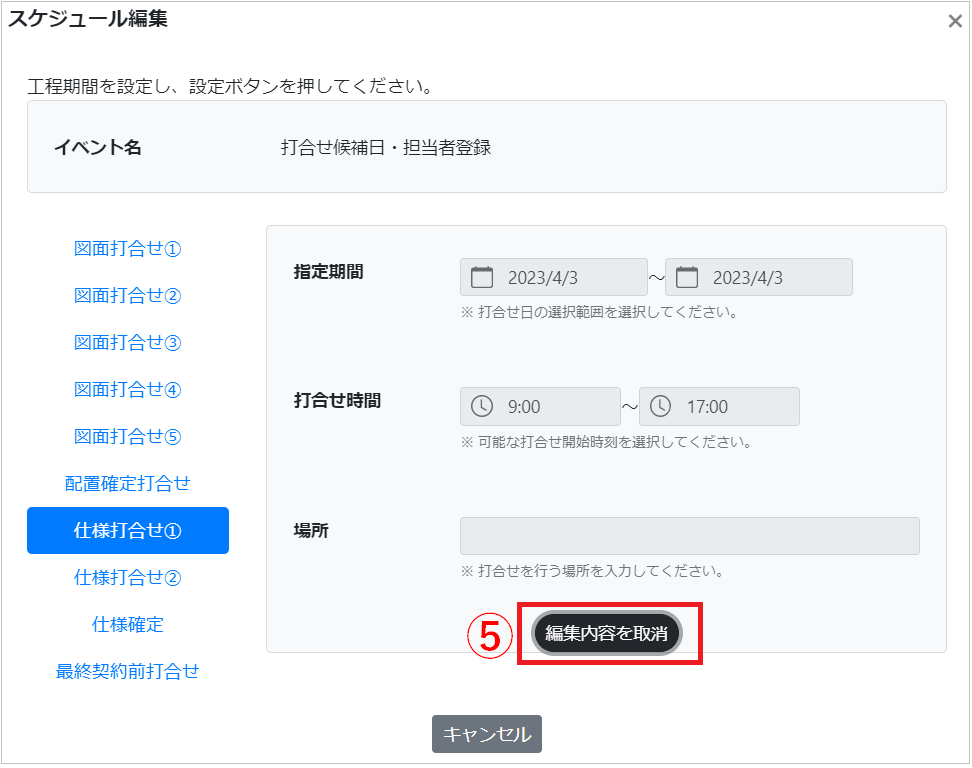Image resolution: width=972 pixels, height=768 pixels.
Task: Select 図面打合せ⑤ tab
Action: [x=127, y=437]
